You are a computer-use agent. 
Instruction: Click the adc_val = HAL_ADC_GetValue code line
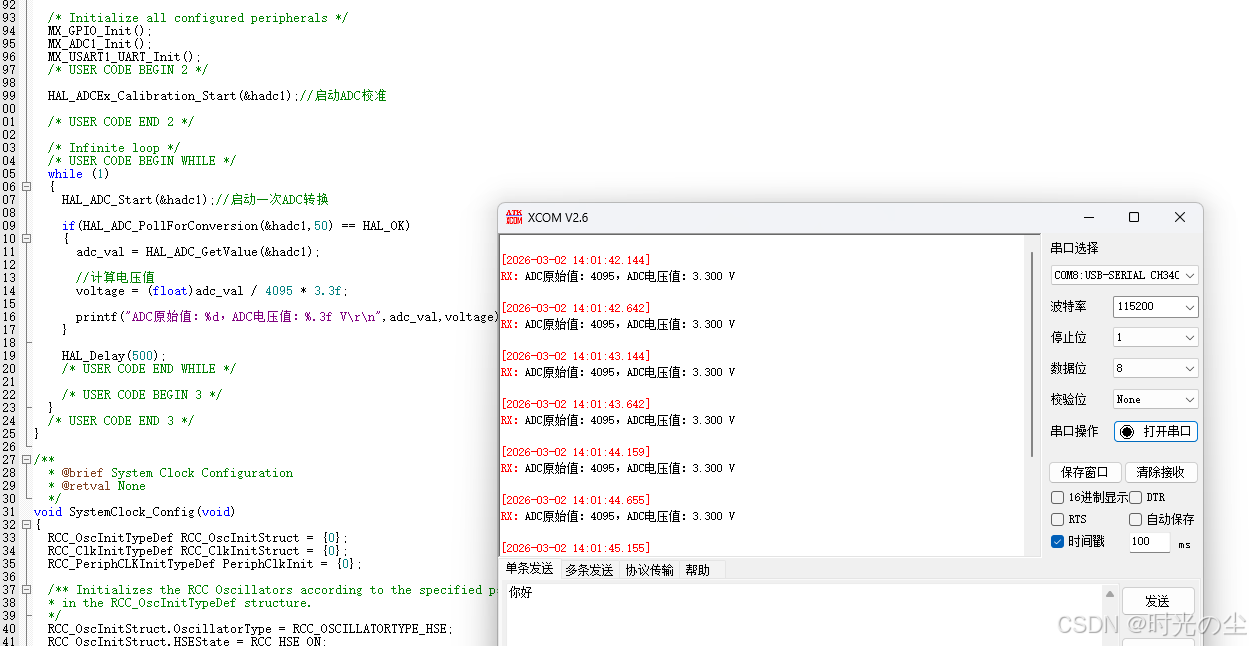pyautogui.click(x=198, y=252)
